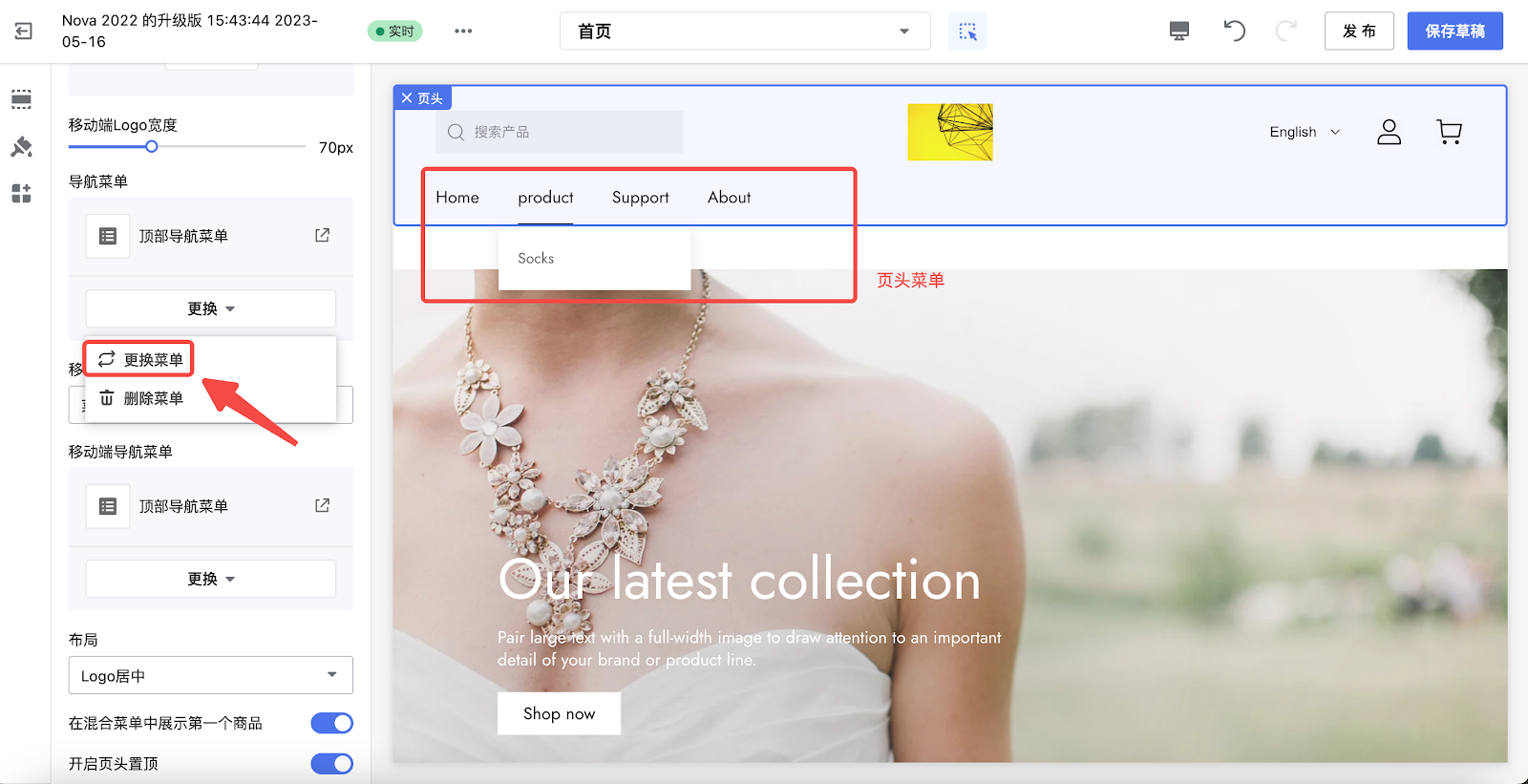Click the 搜索产品 search input field
The height and width of the screenshot is (784, 1528).
(x=560, y=132)
